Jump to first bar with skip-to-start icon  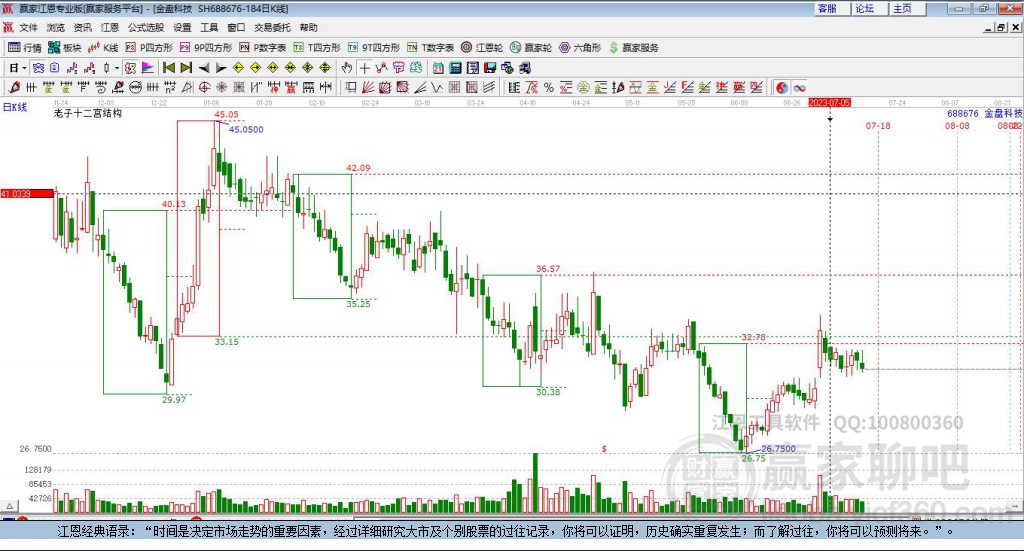click(x=168, y=67)
